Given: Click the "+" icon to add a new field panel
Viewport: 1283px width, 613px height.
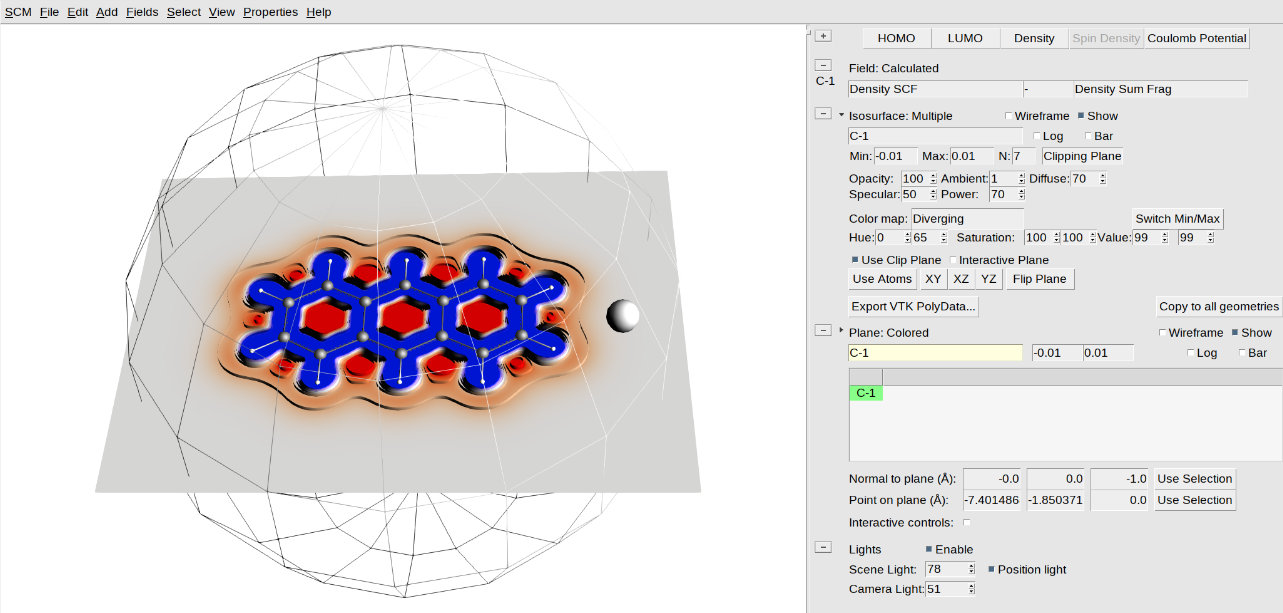Looking at the screenshot, I should (823, 34).
